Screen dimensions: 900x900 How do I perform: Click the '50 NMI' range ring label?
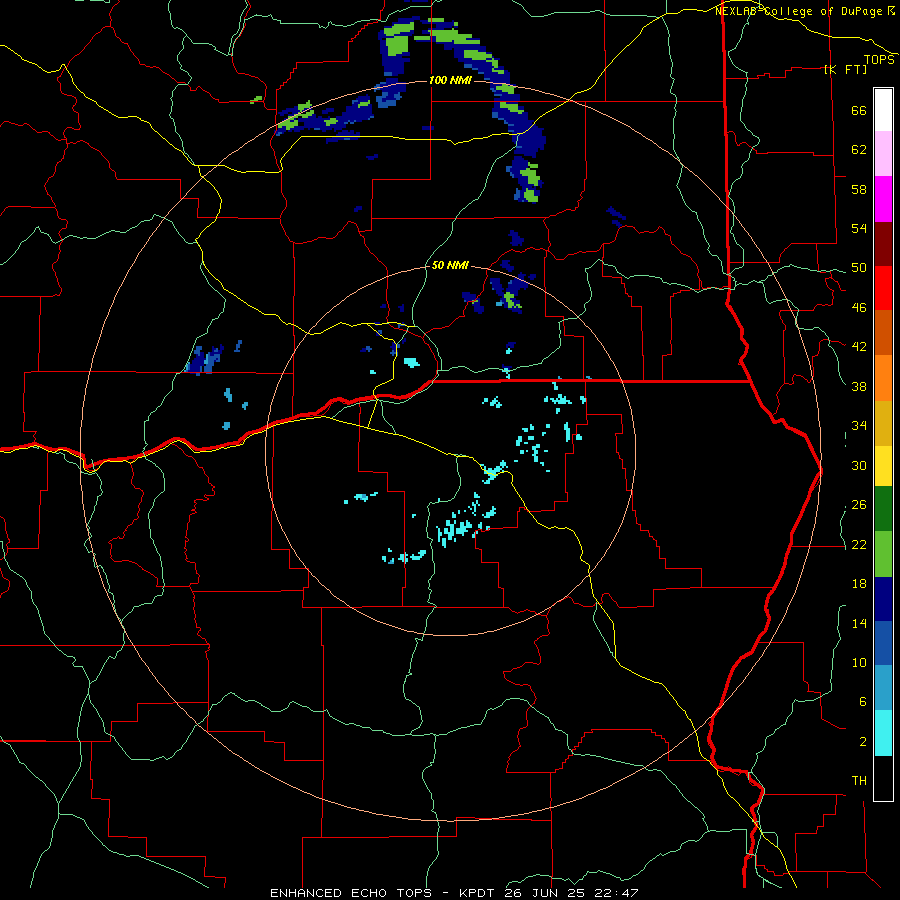[450, 266]
